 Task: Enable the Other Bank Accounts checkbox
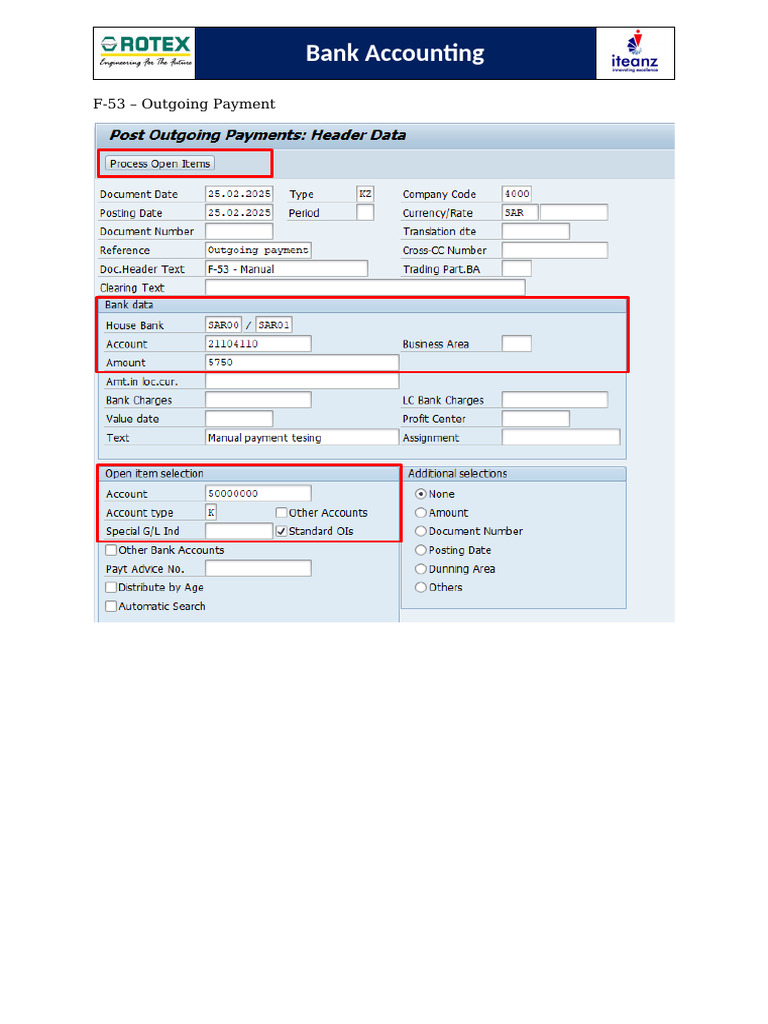tap(111, 550)
